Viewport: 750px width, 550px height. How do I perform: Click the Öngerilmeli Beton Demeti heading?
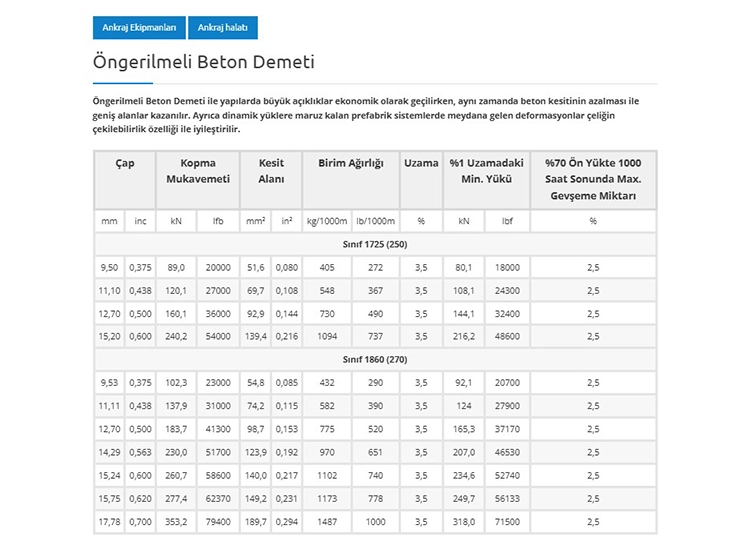(x=203, y=62)
